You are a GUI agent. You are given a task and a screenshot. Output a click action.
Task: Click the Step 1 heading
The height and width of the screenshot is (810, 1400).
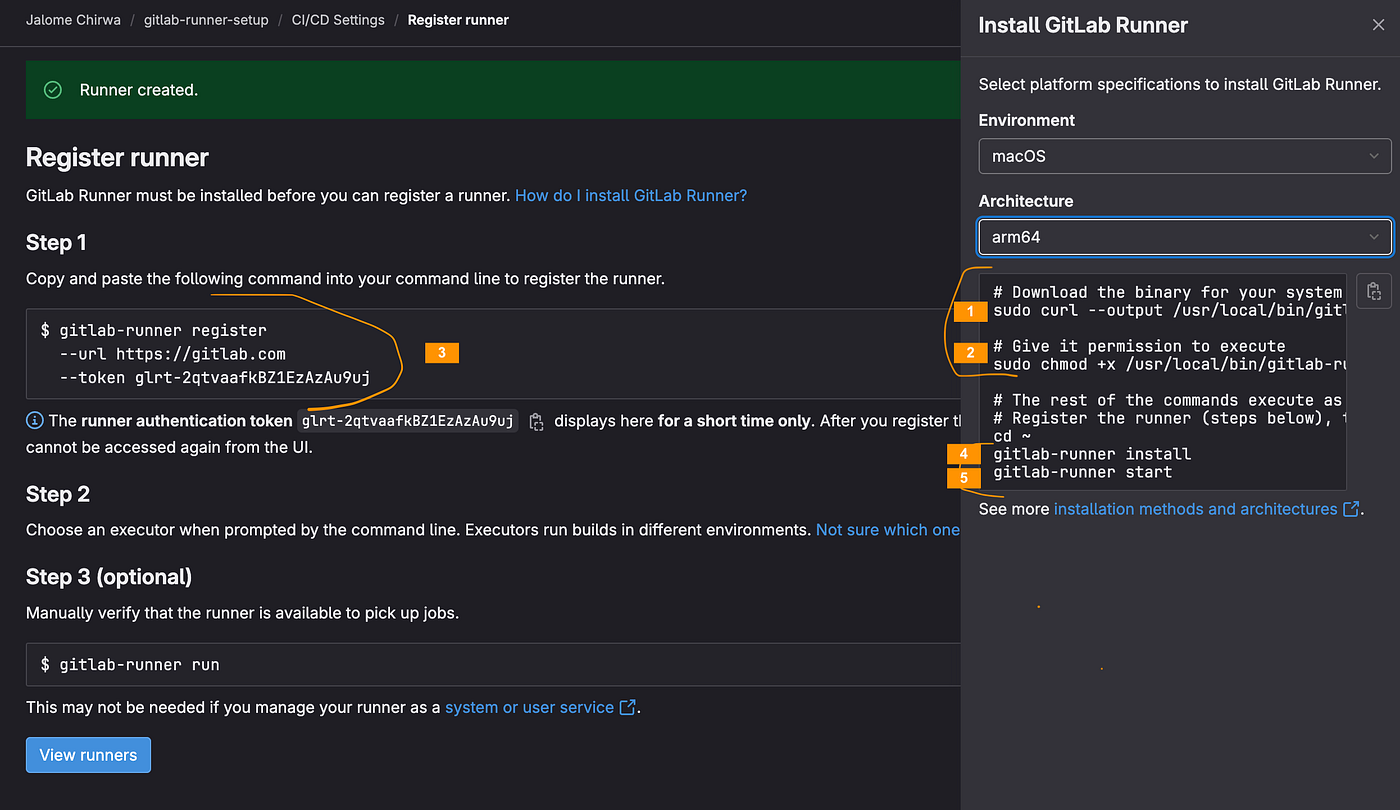tap(56, 243)
